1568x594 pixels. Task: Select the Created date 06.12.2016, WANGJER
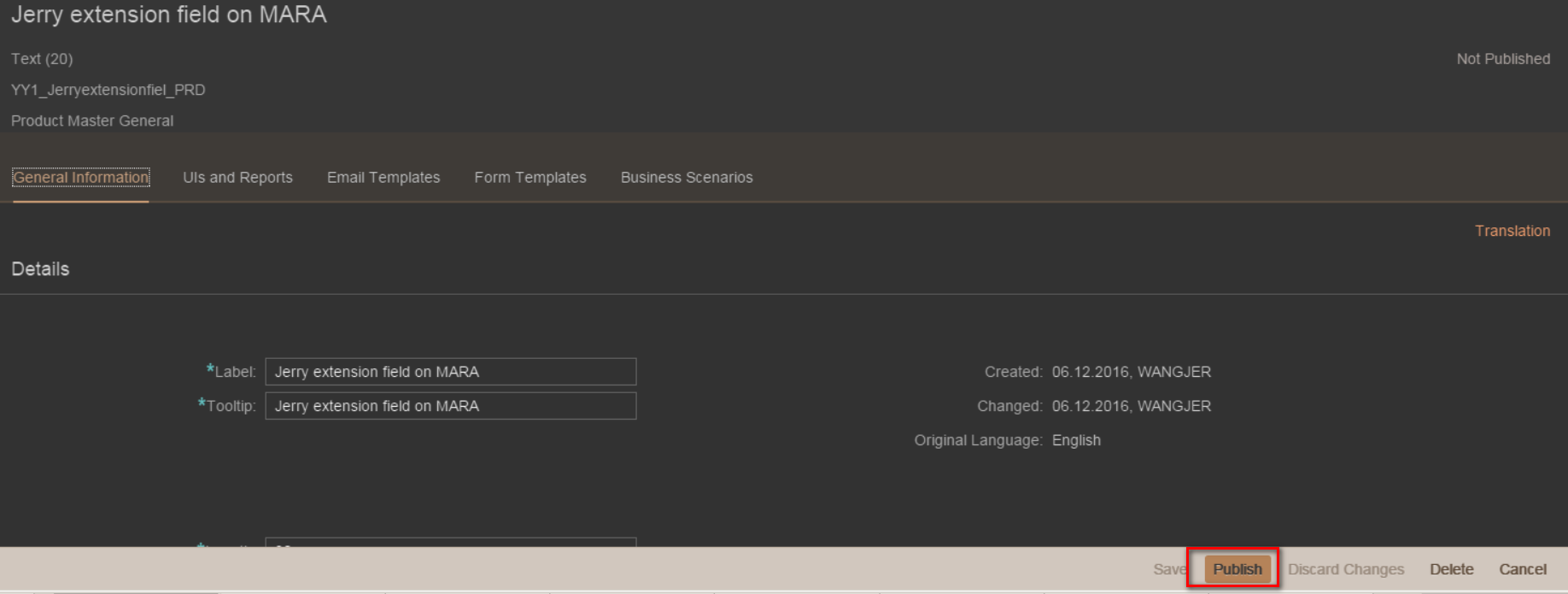coord(1132,372)
